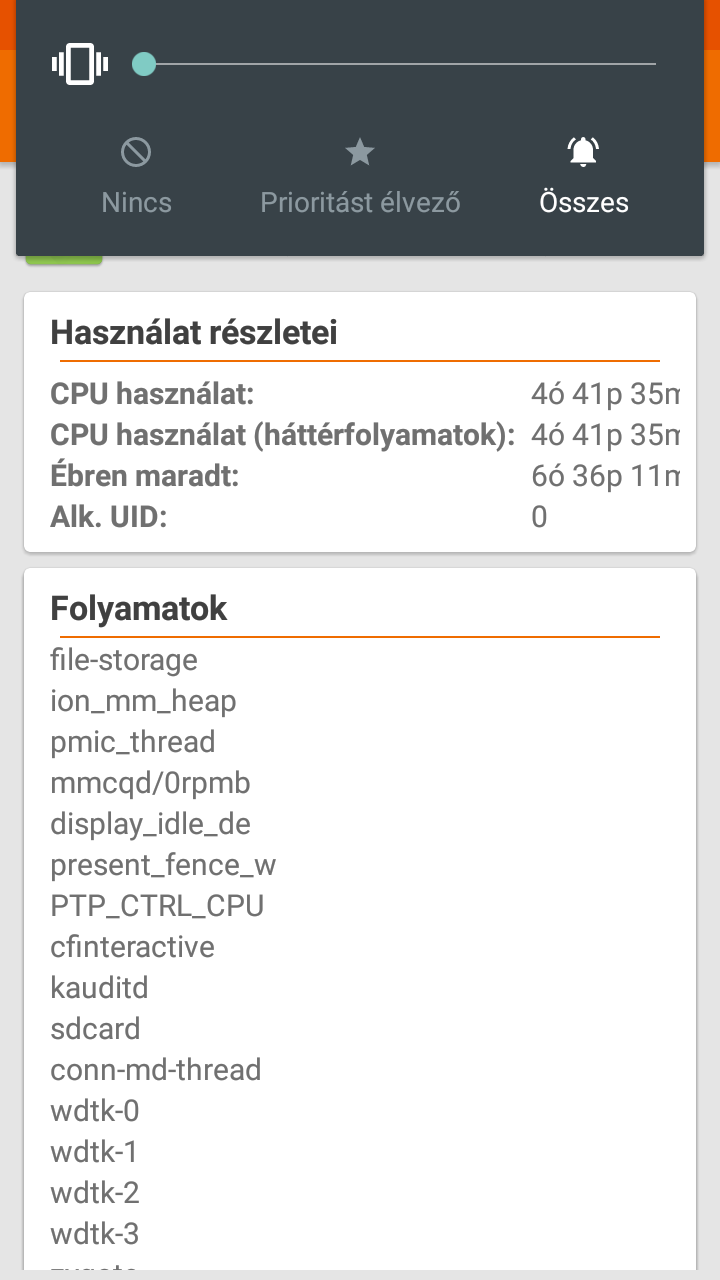Select the pmic_thread process

(133, 742)
